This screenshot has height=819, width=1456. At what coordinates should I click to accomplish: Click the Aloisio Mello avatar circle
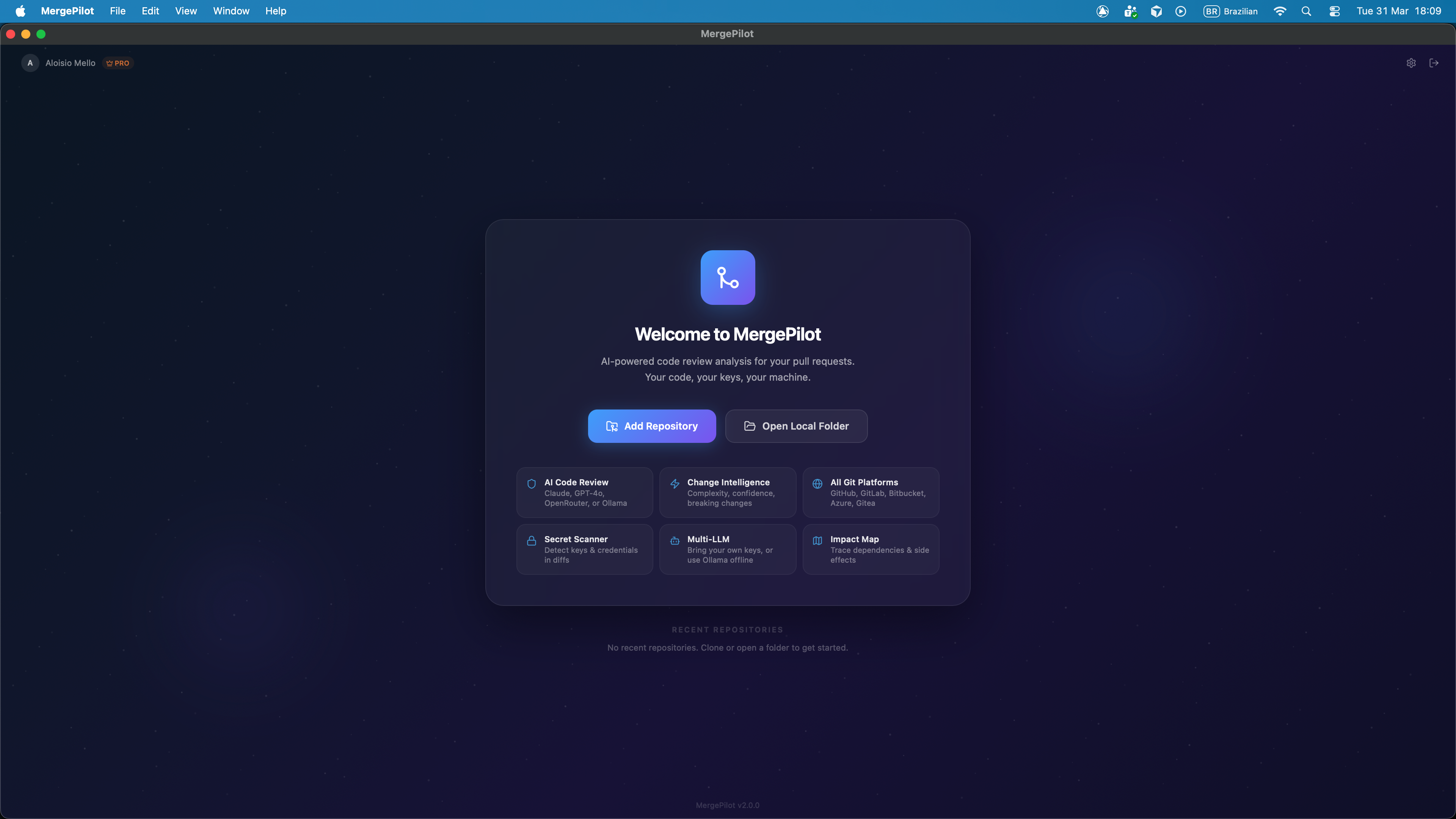(30, 63)
